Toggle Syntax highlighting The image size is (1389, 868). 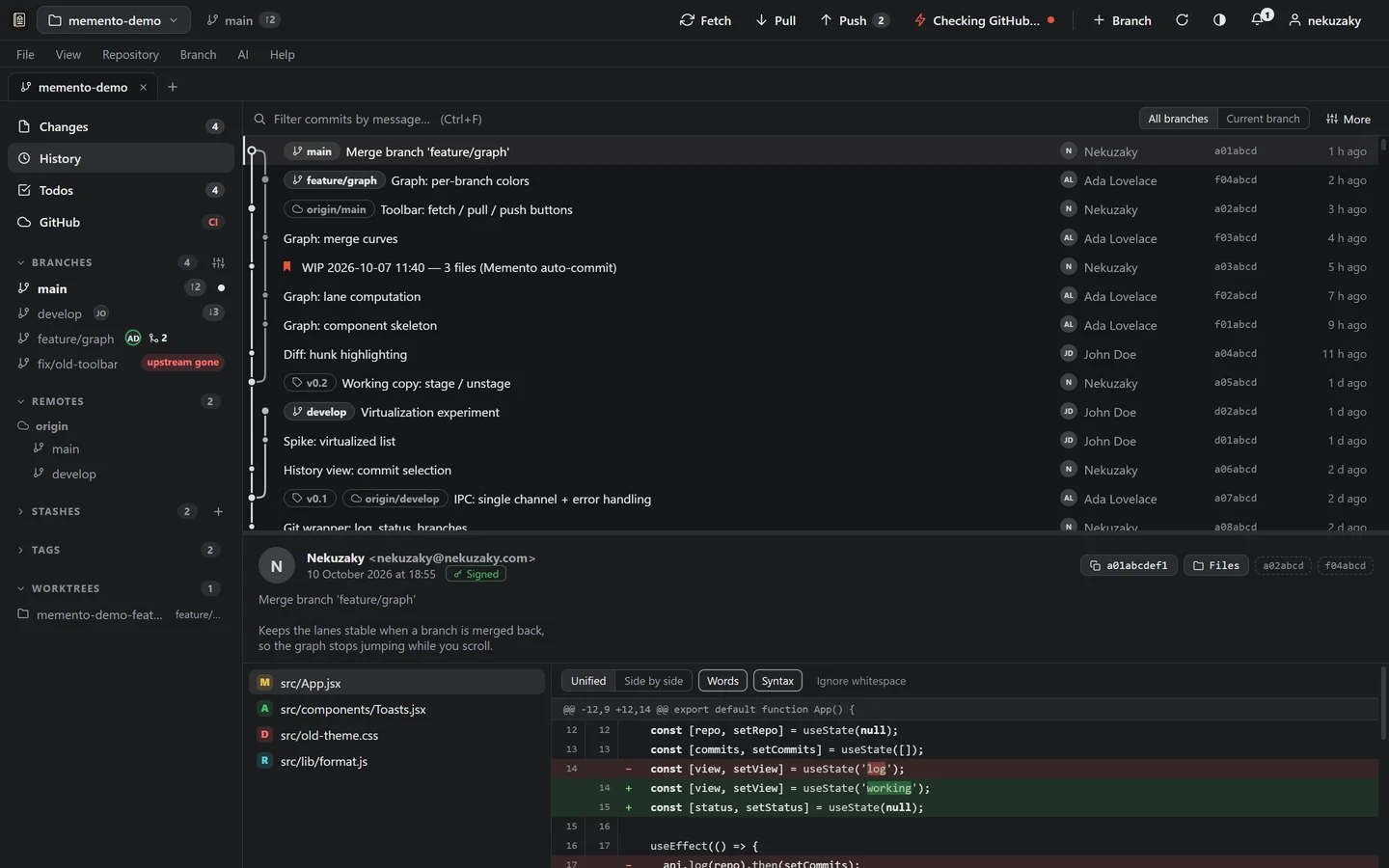[x=777, y=681]
